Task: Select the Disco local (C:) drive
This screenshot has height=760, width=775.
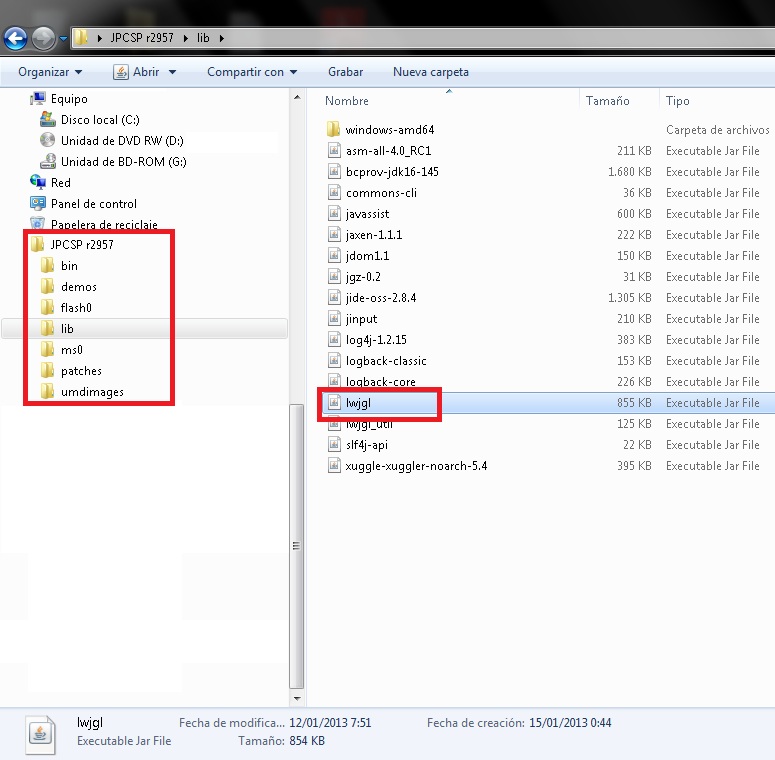Action: point(99,120)
